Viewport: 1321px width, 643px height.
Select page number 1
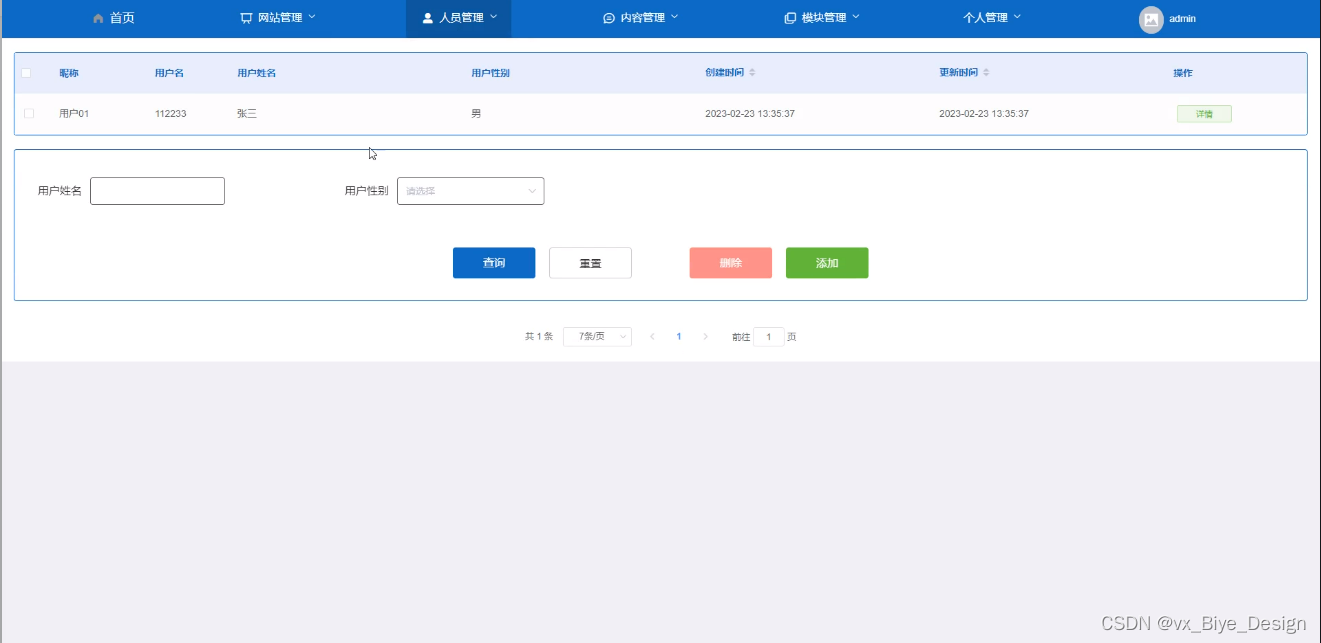pyautogui.click(x=679, y=337)
